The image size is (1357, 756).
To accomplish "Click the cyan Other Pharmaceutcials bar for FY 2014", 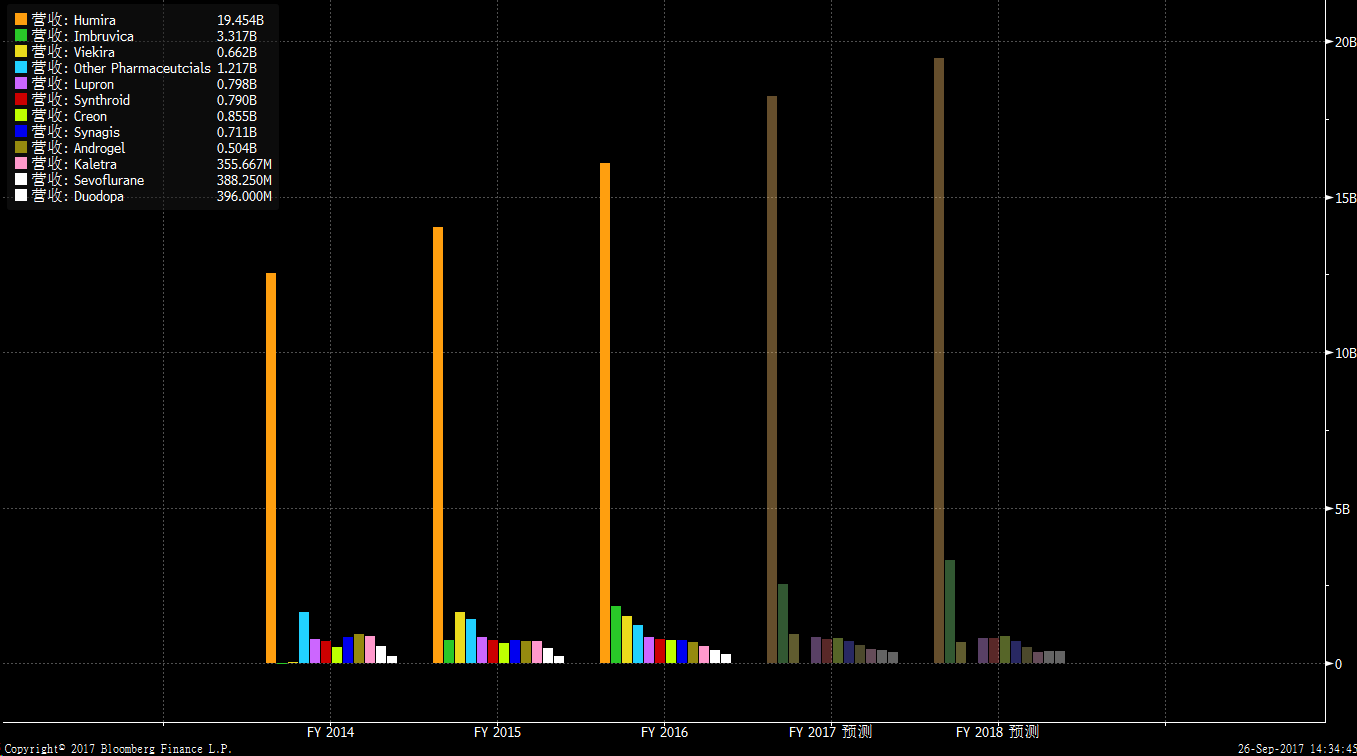I will [x=304, y=637].
